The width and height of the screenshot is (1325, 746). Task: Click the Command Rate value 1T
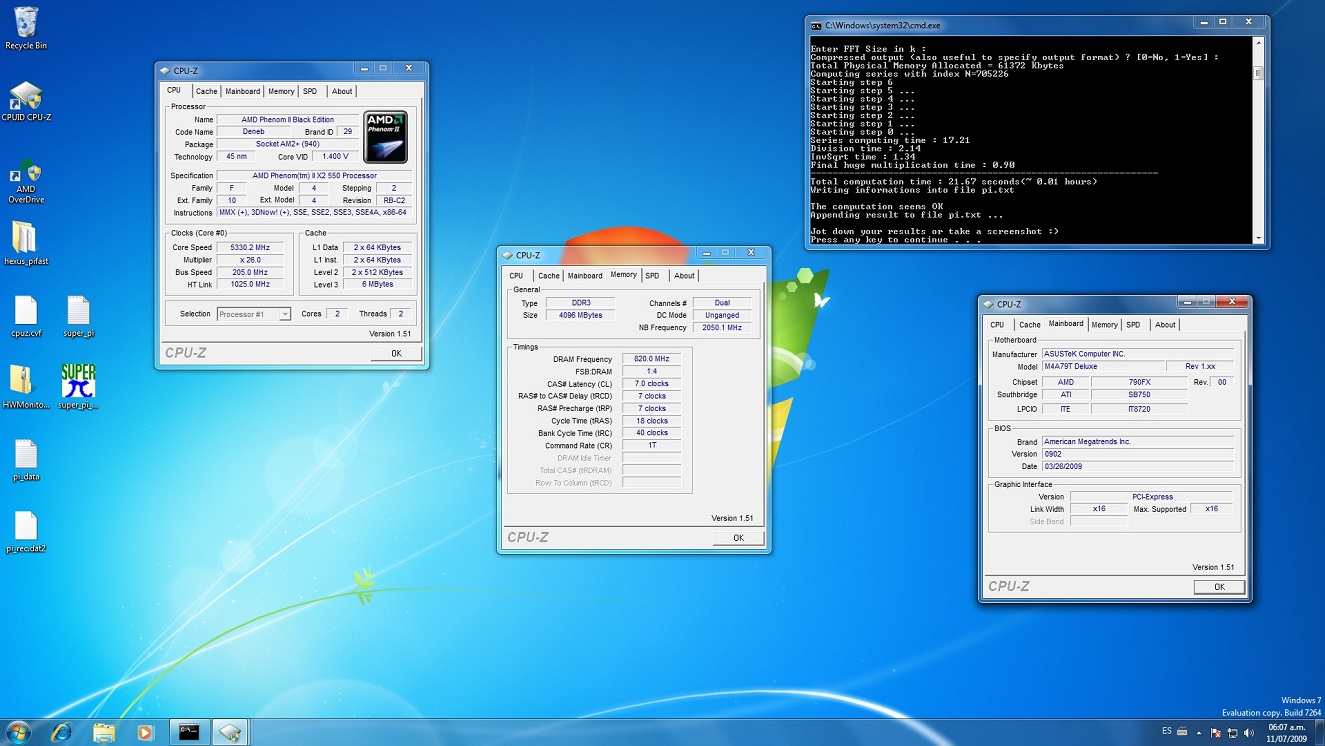[x=651, y=445]
